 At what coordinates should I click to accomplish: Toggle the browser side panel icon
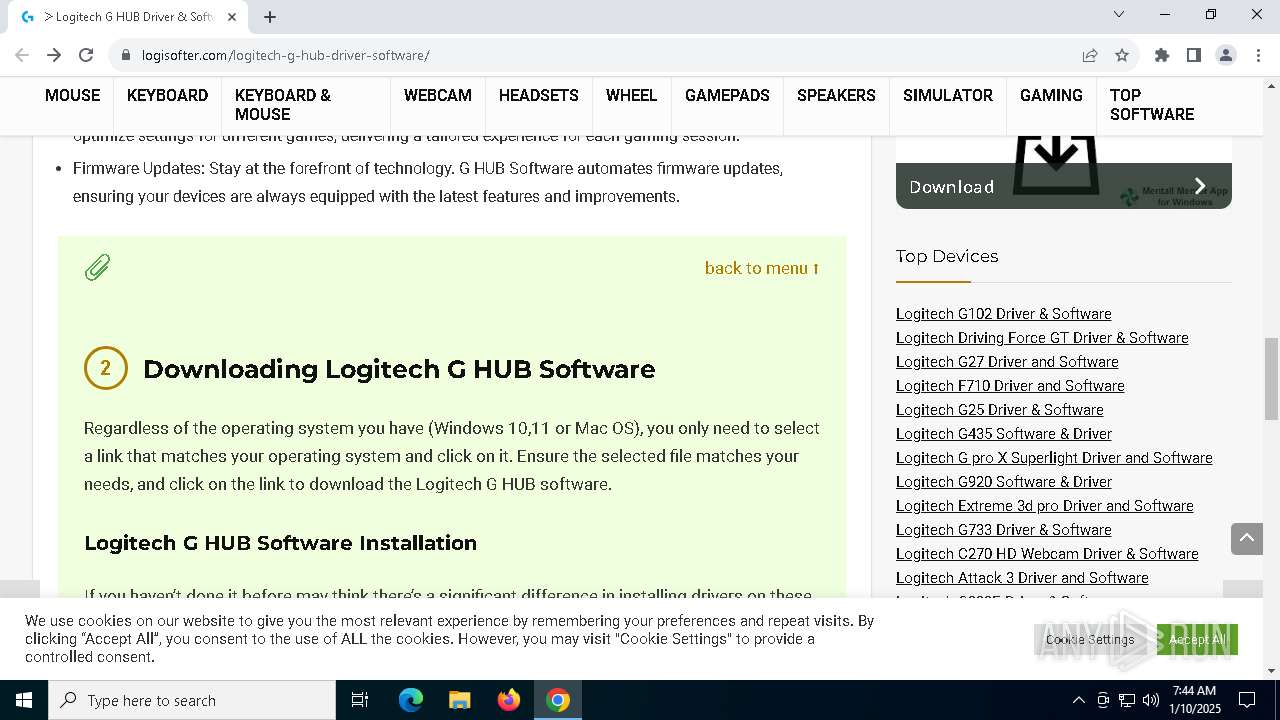coord(1194,55)
